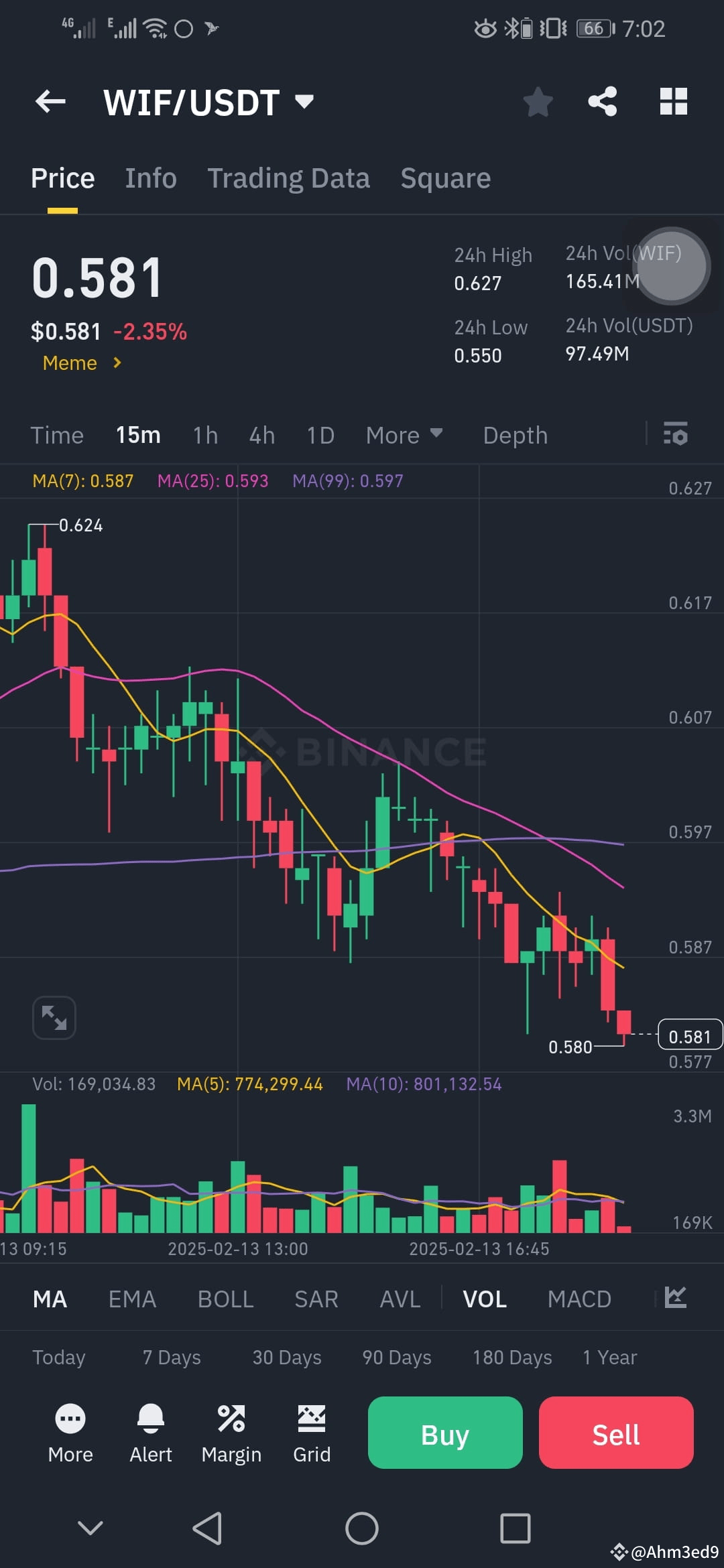This screenshot has width=724, height=1568.
Task: Expand the More timeframe dropdown
Action: point(404,435)
